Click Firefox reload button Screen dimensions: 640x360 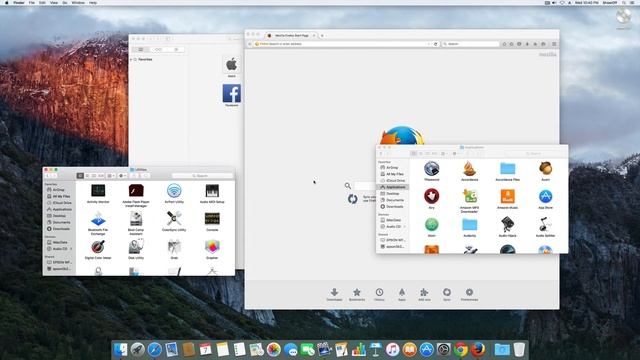(436, 44)
